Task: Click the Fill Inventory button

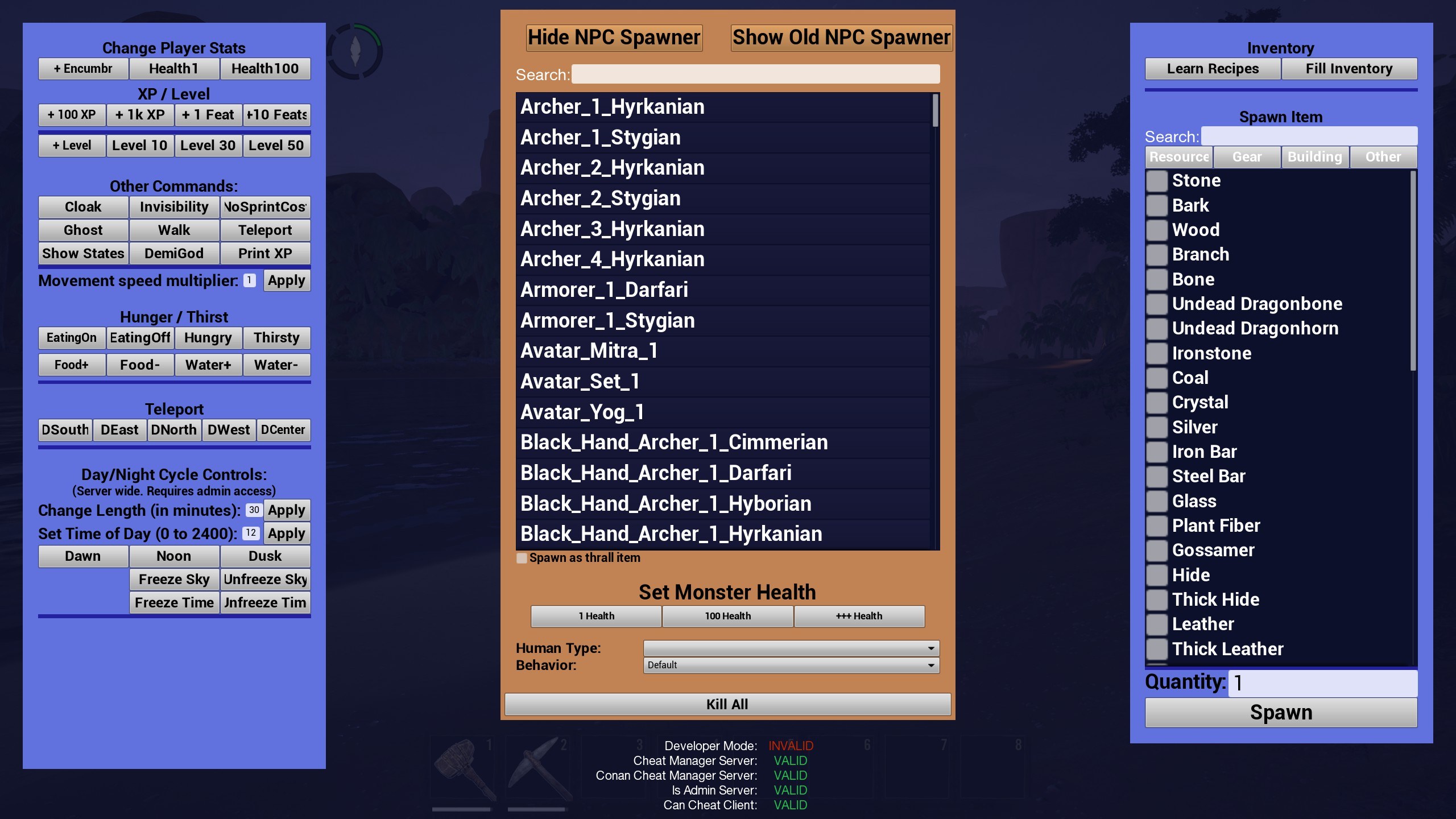Action: click(x=1349, y=67)
